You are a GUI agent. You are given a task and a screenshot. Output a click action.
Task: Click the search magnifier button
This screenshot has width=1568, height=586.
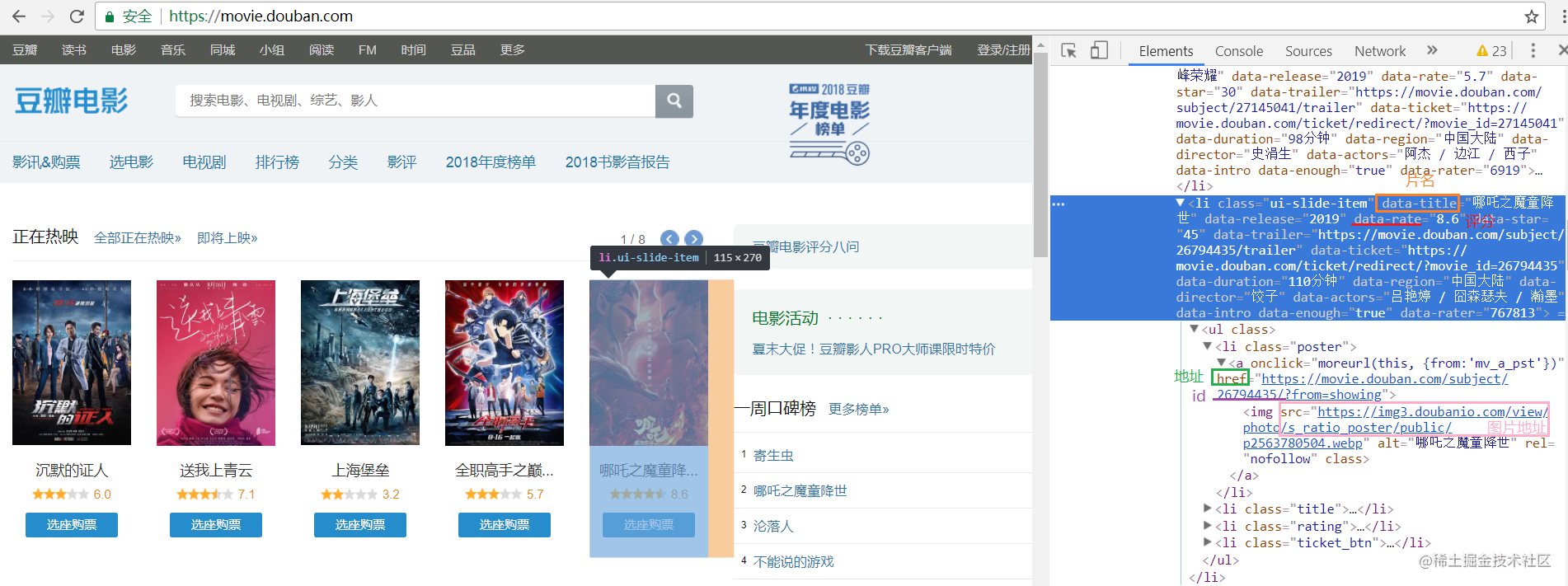pos(674,101)
